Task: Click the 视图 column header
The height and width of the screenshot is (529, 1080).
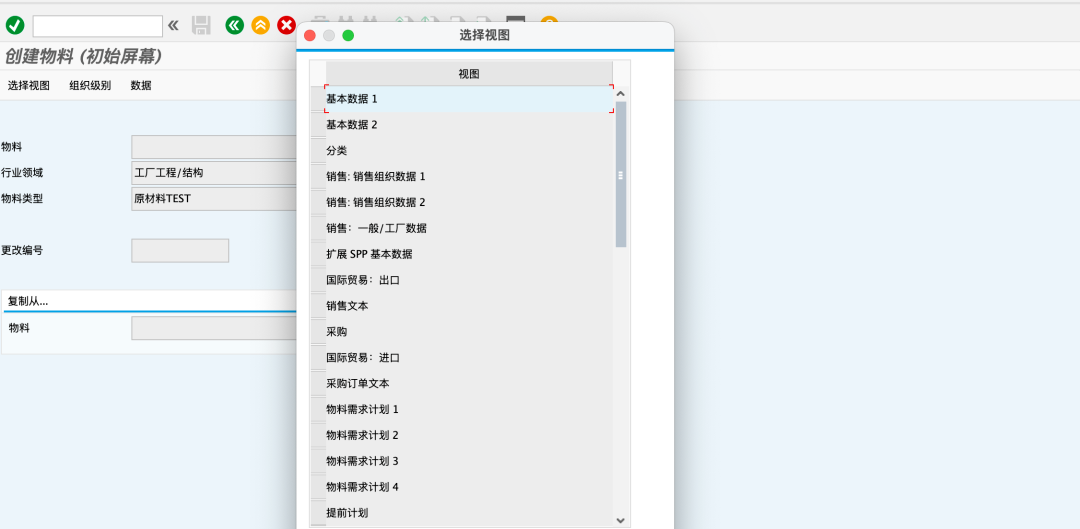Action: pyautogui.click(x=469, y=74)
